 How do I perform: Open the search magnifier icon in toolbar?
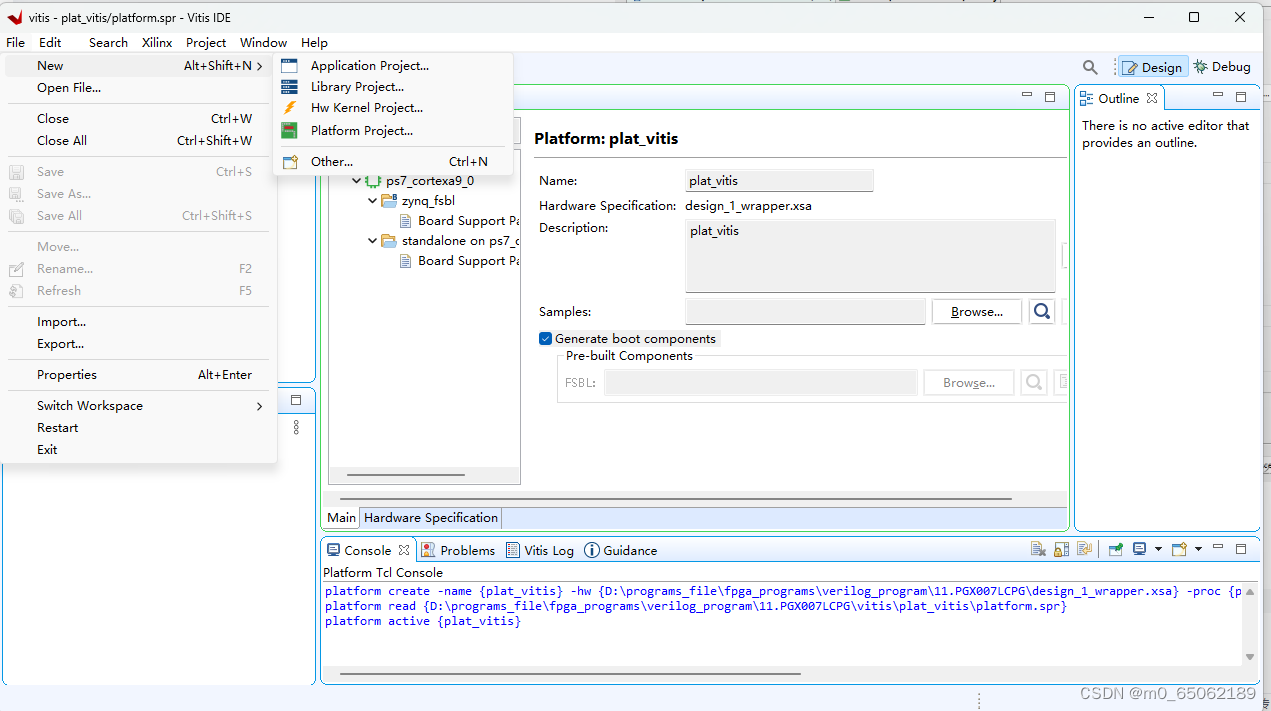click(x=1090, y=66)
